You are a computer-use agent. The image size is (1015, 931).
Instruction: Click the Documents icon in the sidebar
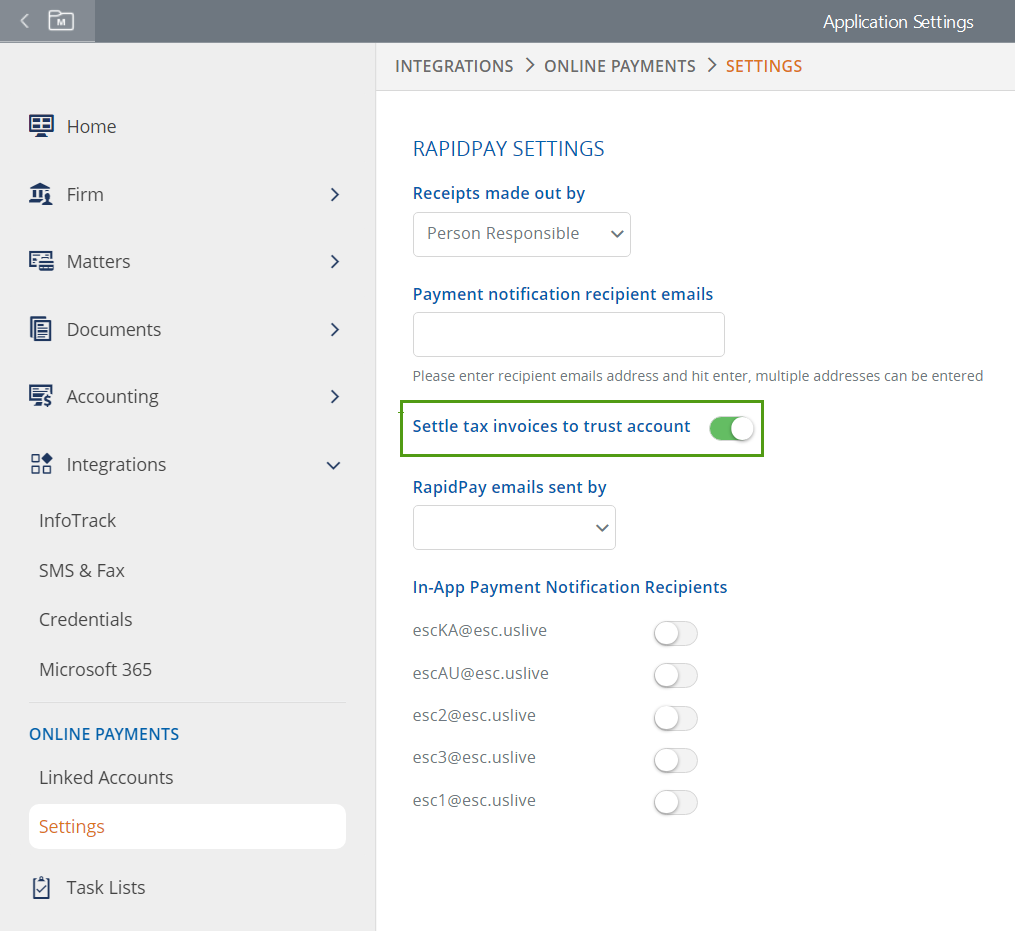41,329
